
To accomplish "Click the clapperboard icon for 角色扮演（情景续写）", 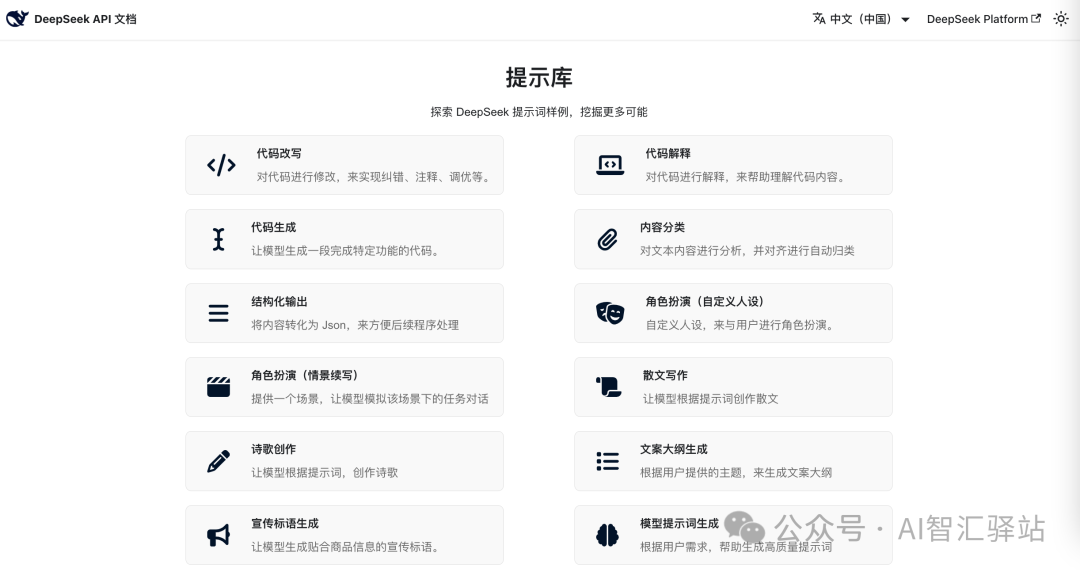I will coord(218,387).
